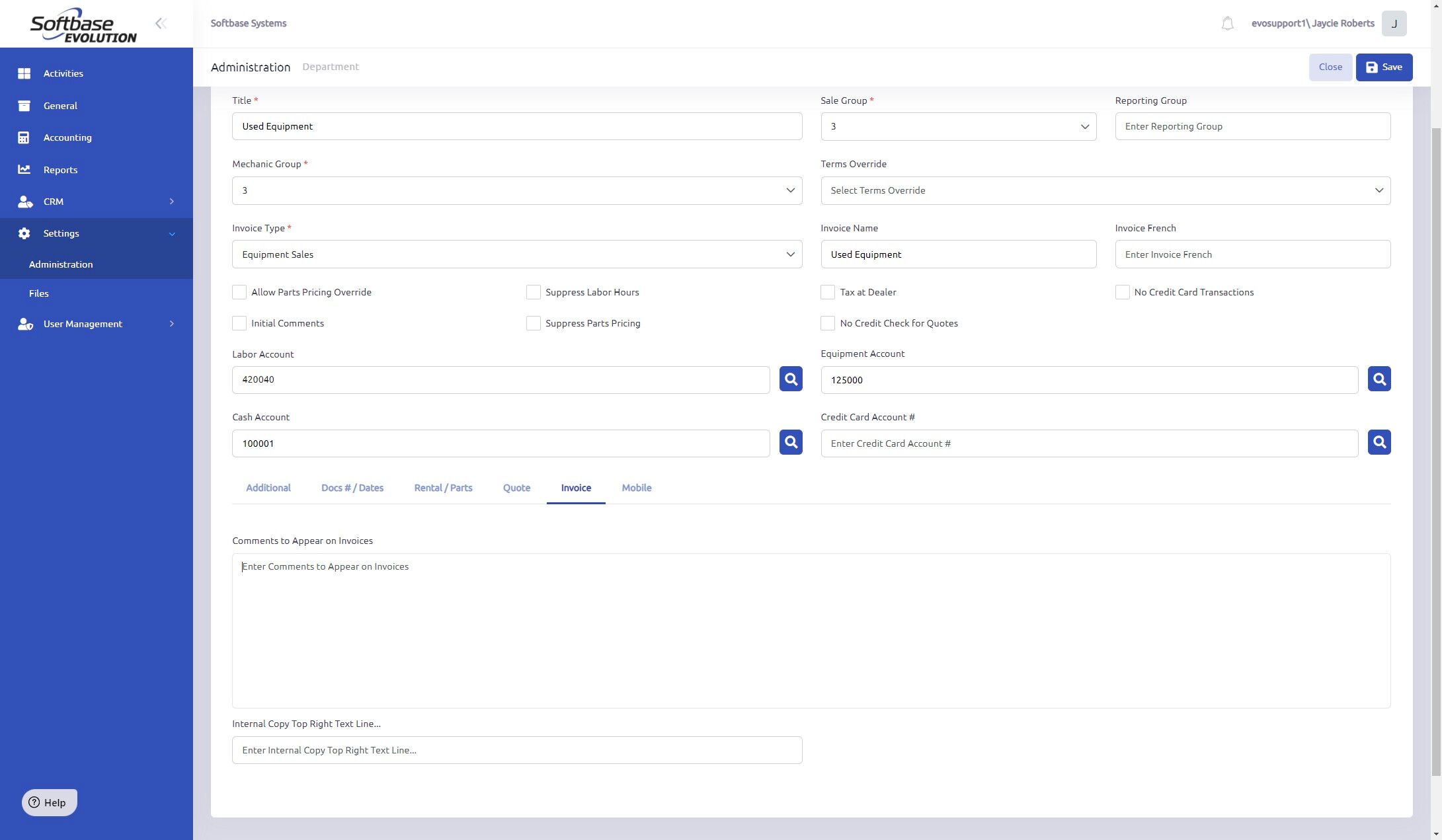
Task: Save the department settings
Action: [1384, 67]
